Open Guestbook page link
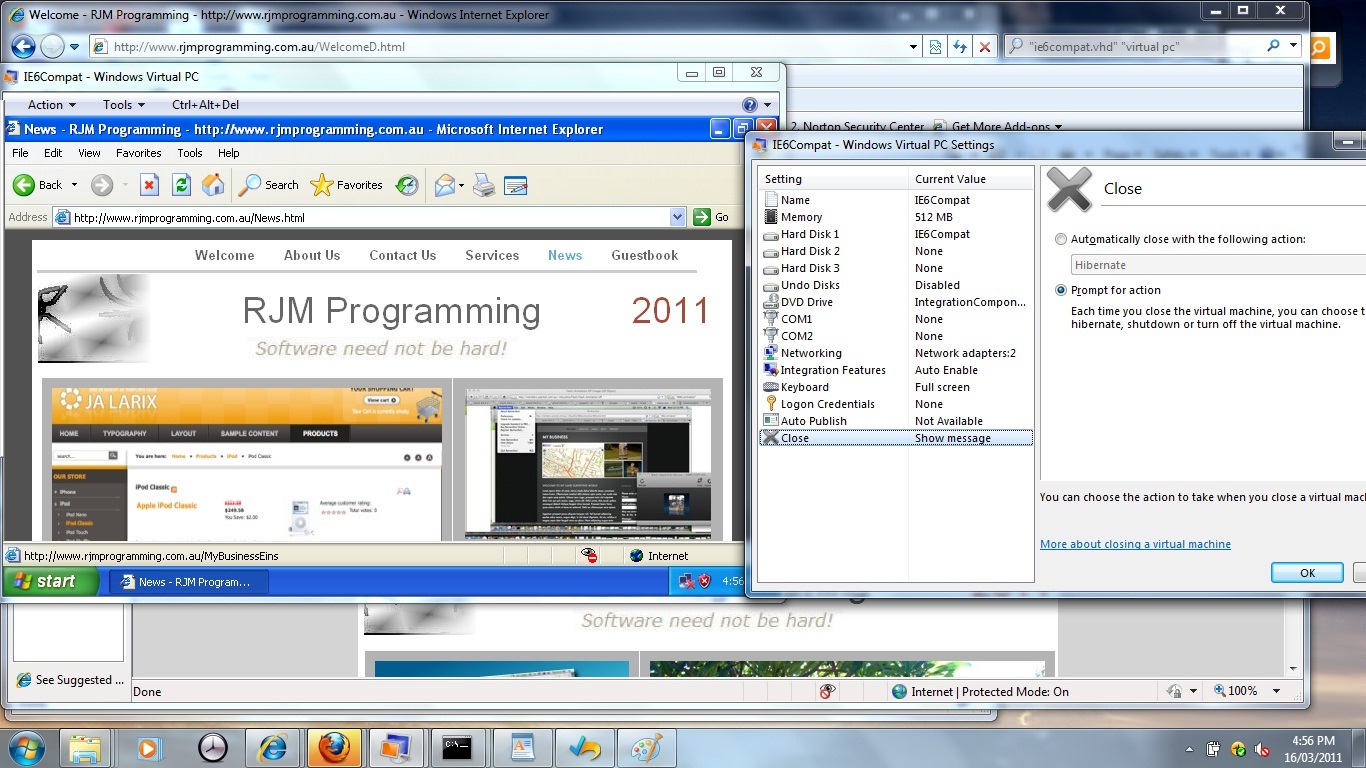This screenshot has height=768, width=1366. [x=645, y=255]
